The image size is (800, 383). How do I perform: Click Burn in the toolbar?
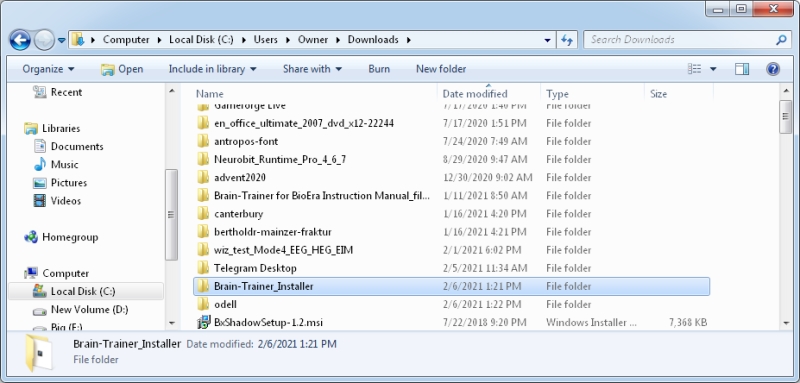(x=379, y=69)
